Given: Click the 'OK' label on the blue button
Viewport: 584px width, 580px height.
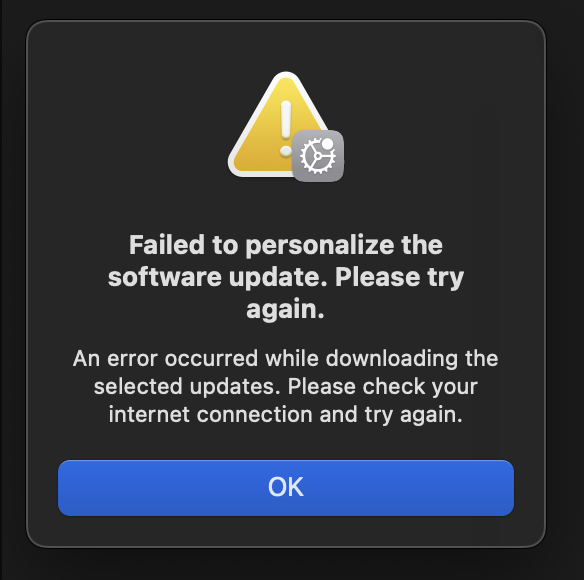Looking at the screenshot, I should click(286, 487).
